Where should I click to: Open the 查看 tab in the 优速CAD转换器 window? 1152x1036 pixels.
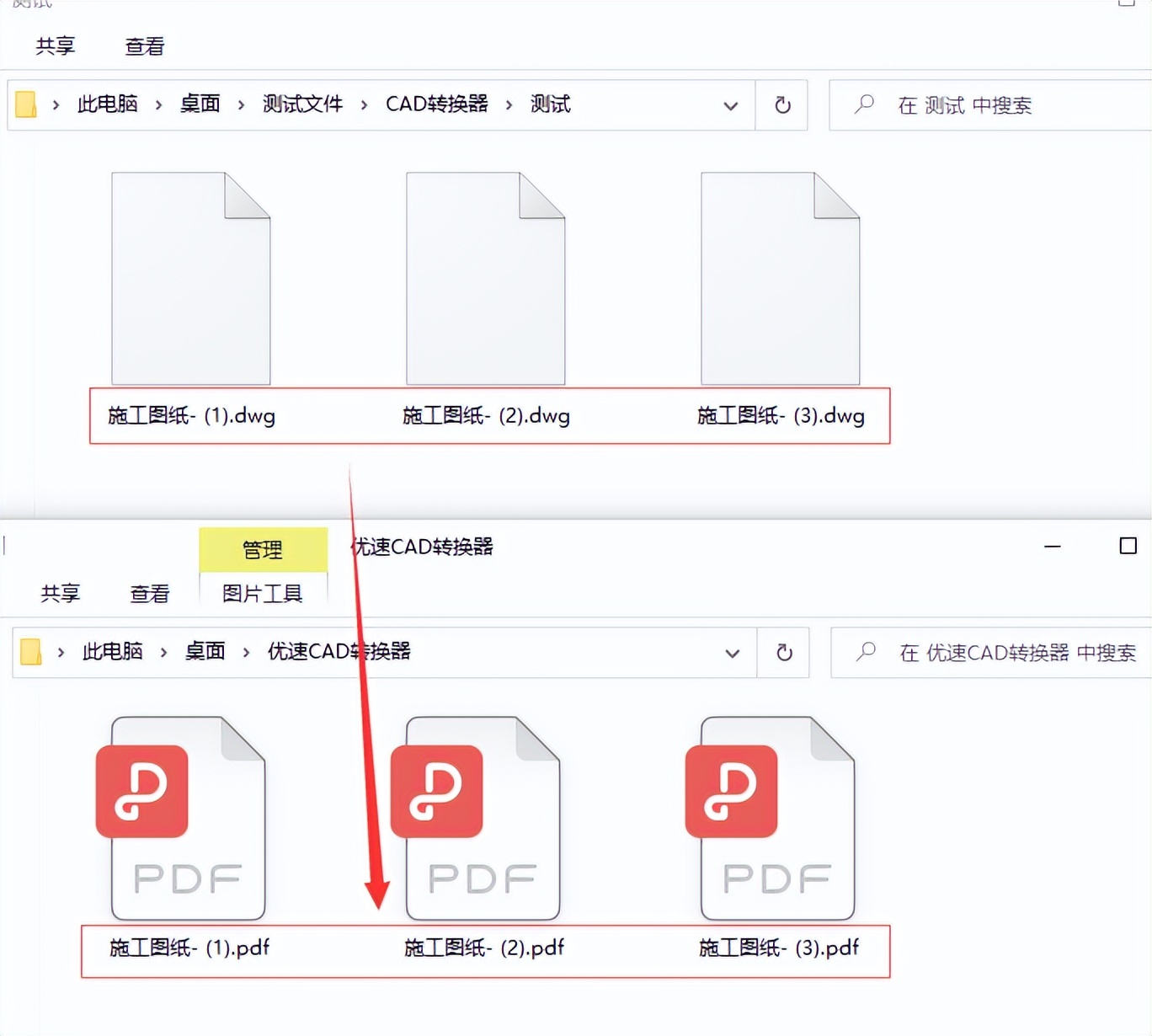(x=150, y=594)
